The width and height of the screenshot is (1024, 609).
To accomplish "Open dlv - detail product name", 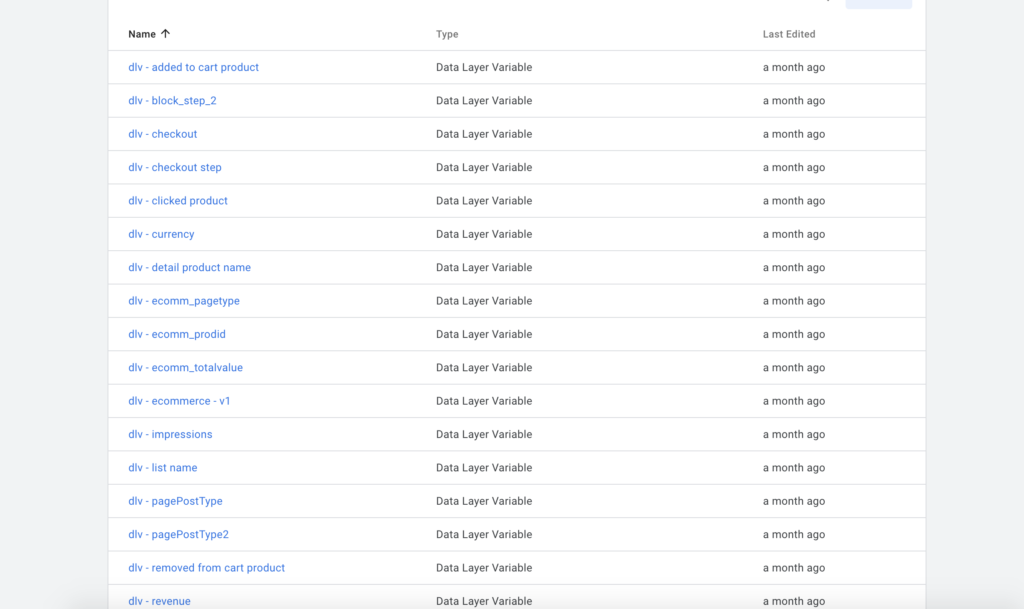I will point(189,267).
